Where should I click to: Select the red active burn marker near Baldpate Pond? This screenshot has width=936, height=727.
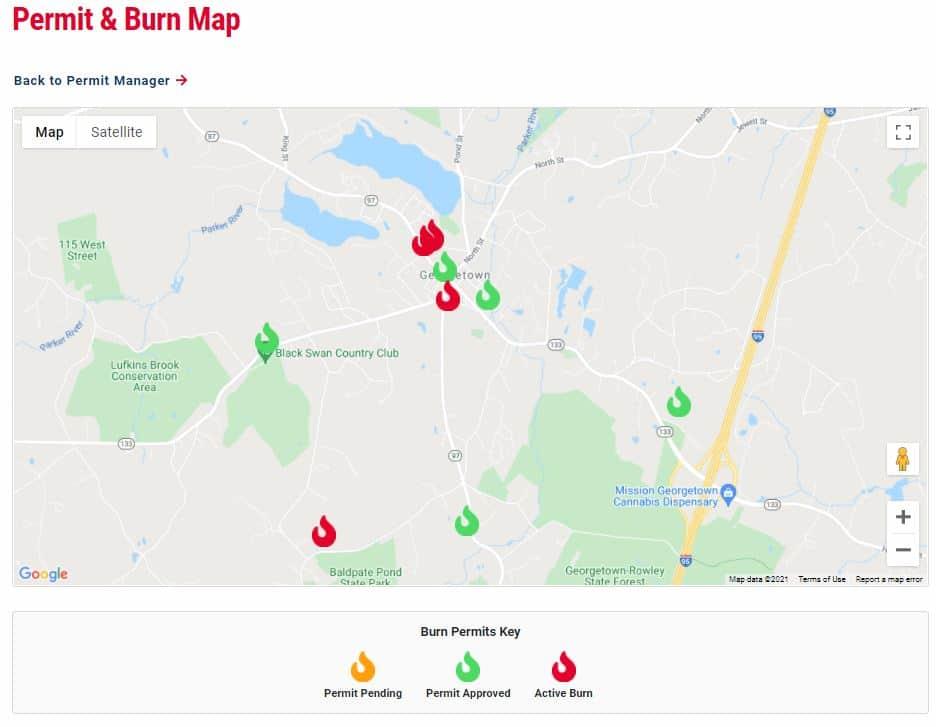tap(324, 531)
